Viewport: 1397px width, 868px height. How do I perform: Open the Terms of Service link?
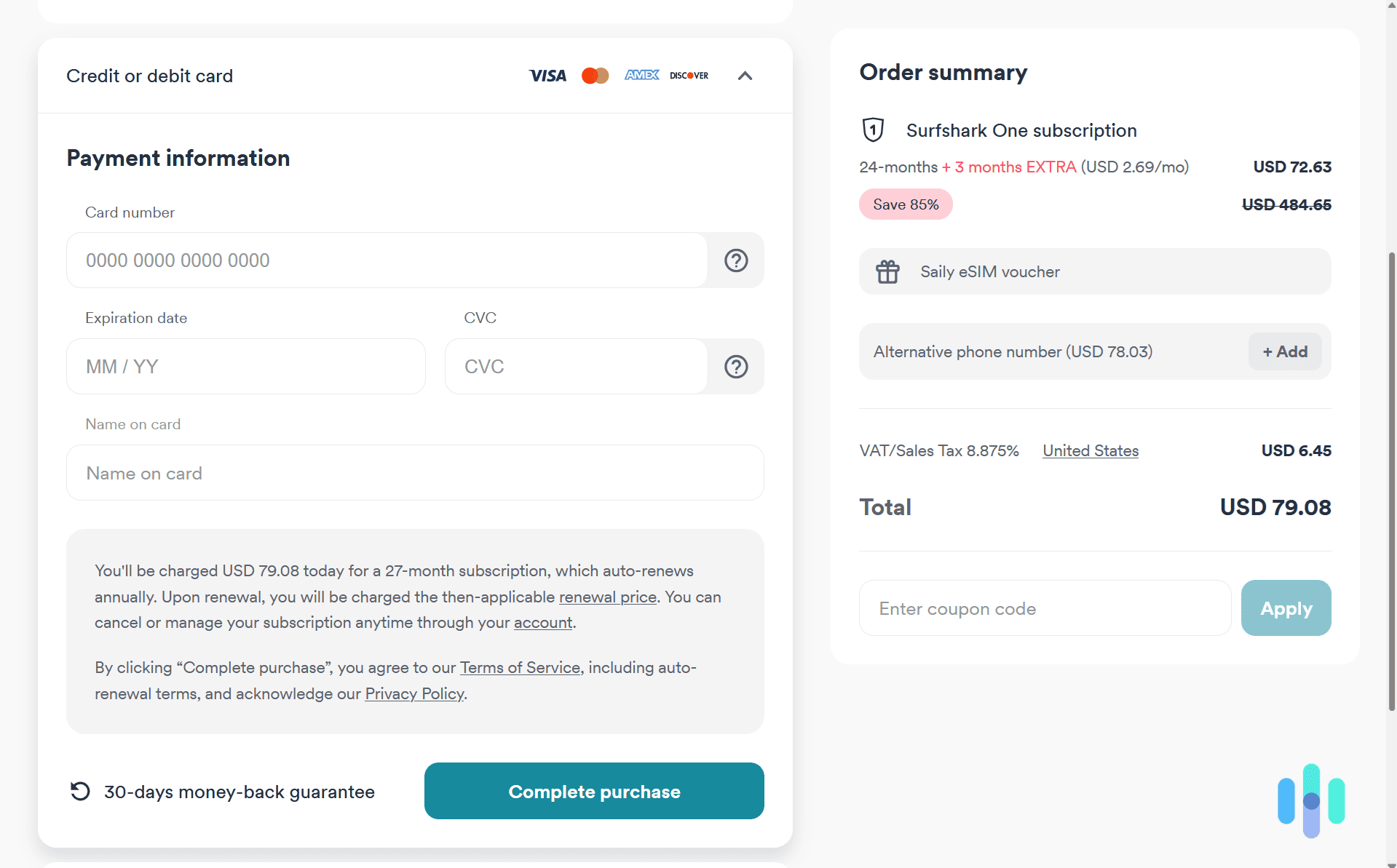(520, 667)
